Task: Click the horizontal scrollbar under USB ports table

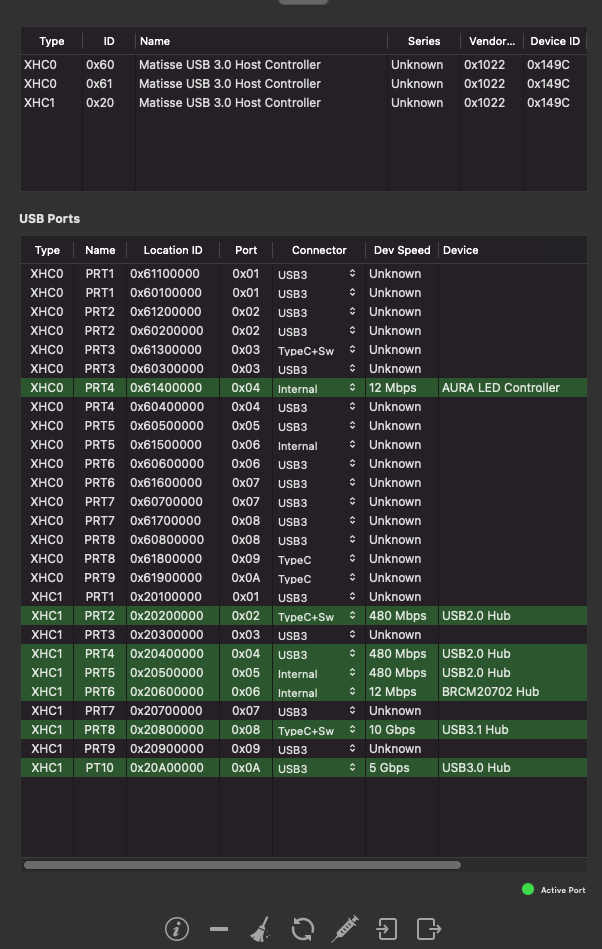Action: 242,865
